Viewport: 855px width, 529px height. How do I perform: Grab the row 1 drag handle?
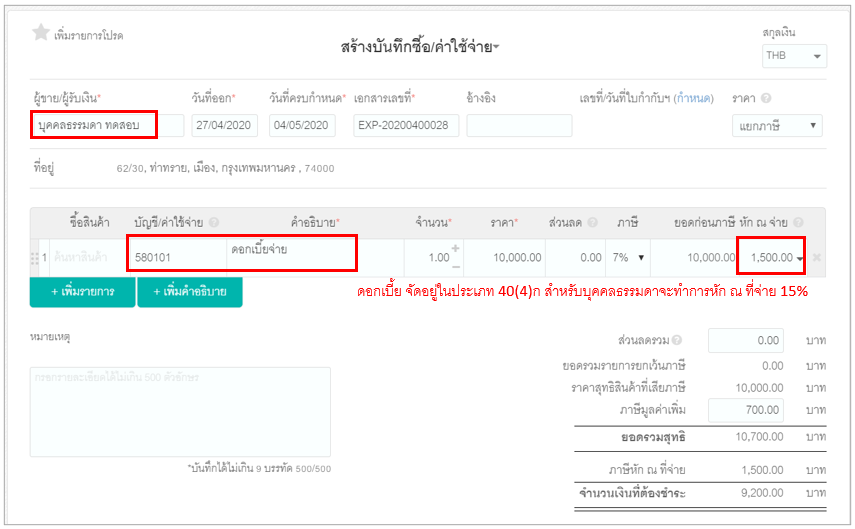(34, 257)
